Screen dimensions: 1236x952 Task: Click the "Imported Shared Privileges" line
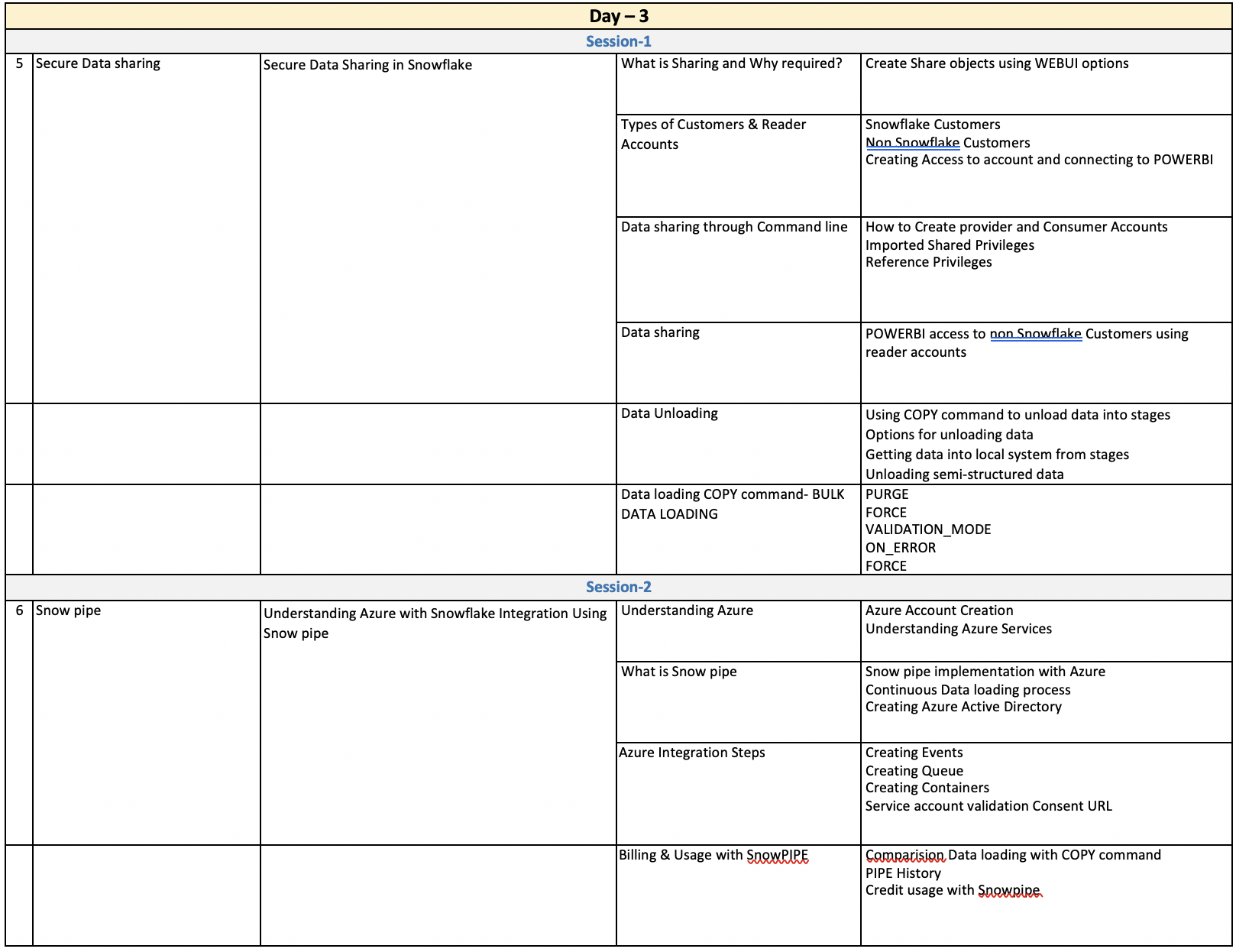(x=950, y=245)
